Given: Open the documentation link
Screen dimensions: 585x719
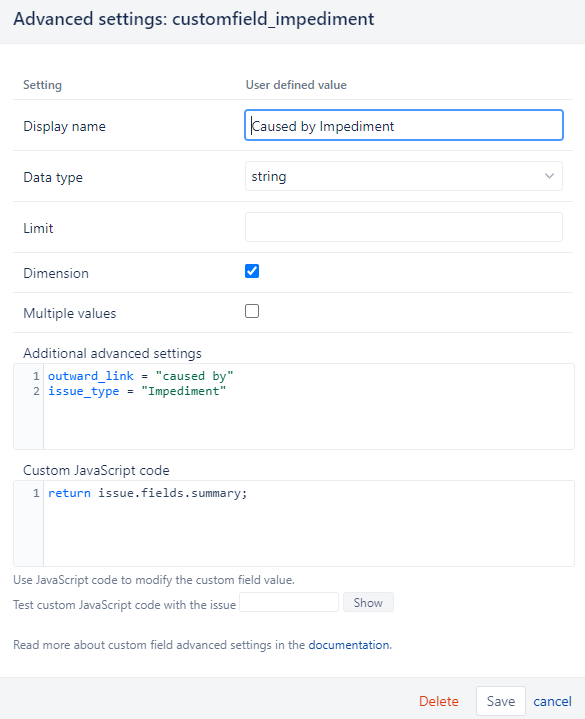Looking at the screenshot, I should click(349, 645).
